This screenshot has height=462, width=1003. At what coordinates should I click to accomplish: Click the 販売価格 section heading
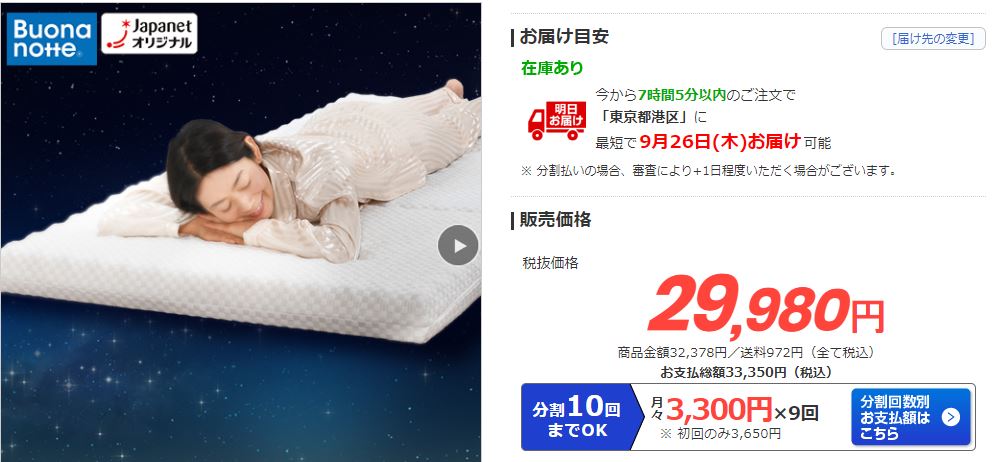coord(555,220)
